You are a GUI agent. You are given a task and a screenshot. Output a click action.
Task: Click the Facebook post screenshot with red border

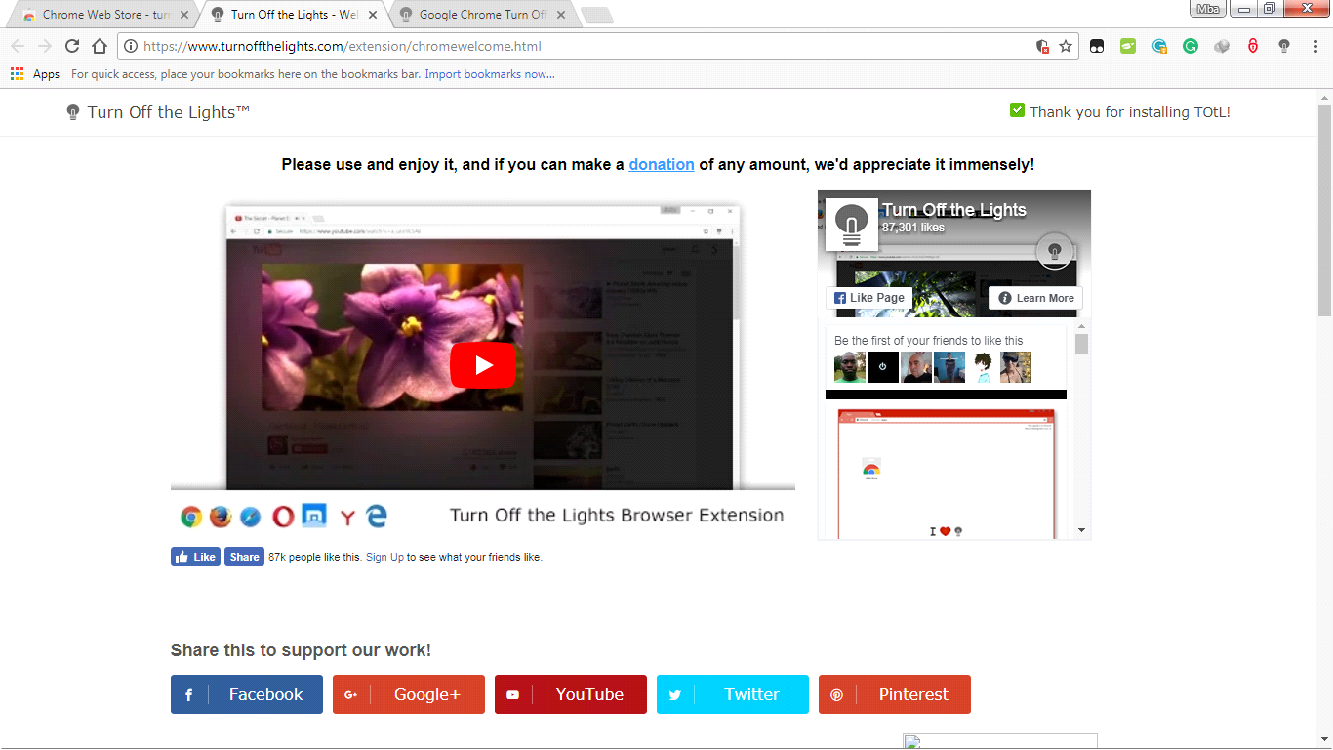click(946, 474)
